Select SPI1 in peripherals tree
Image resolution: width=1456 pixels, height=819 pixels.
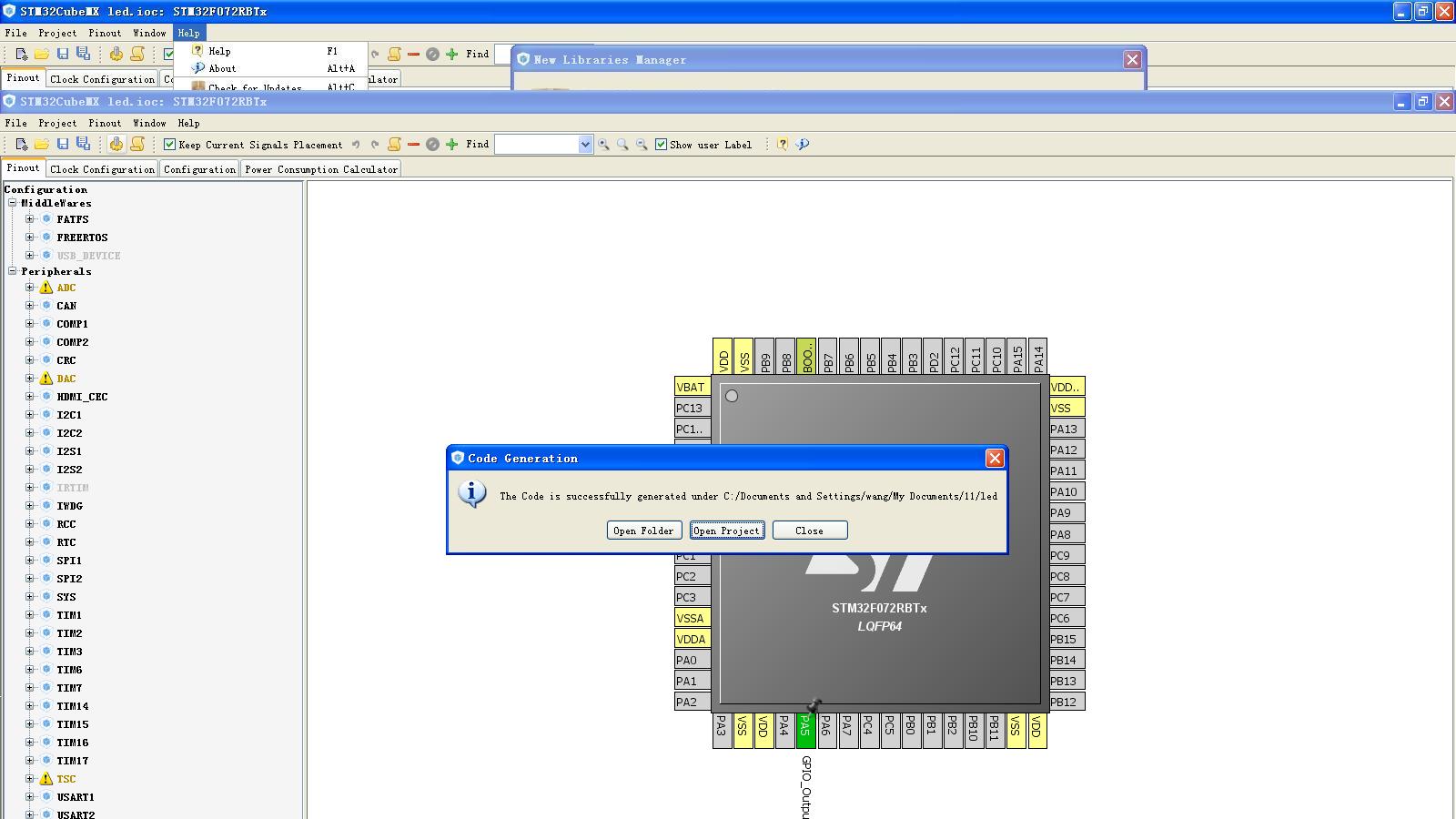(x=69, y=561)
